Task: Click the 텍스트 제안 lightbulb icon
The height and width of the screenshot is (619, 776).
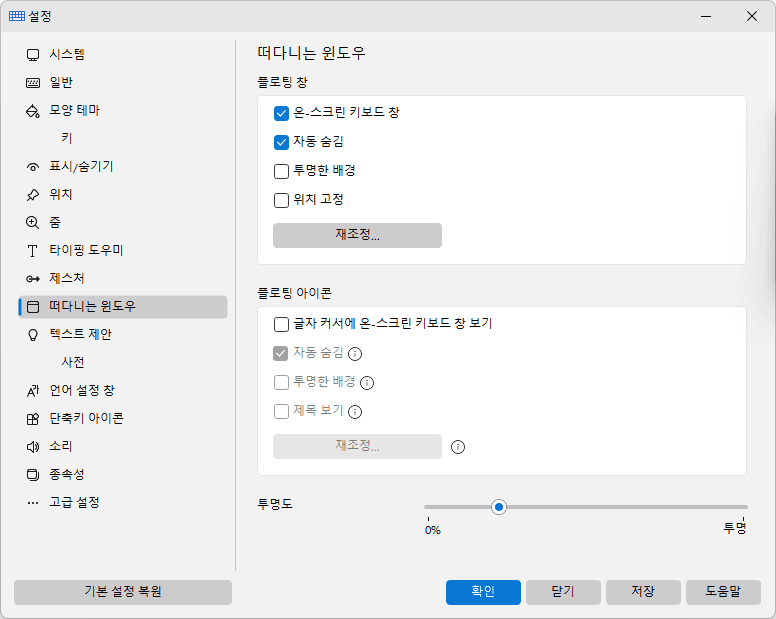Action: tap(33, 335)
